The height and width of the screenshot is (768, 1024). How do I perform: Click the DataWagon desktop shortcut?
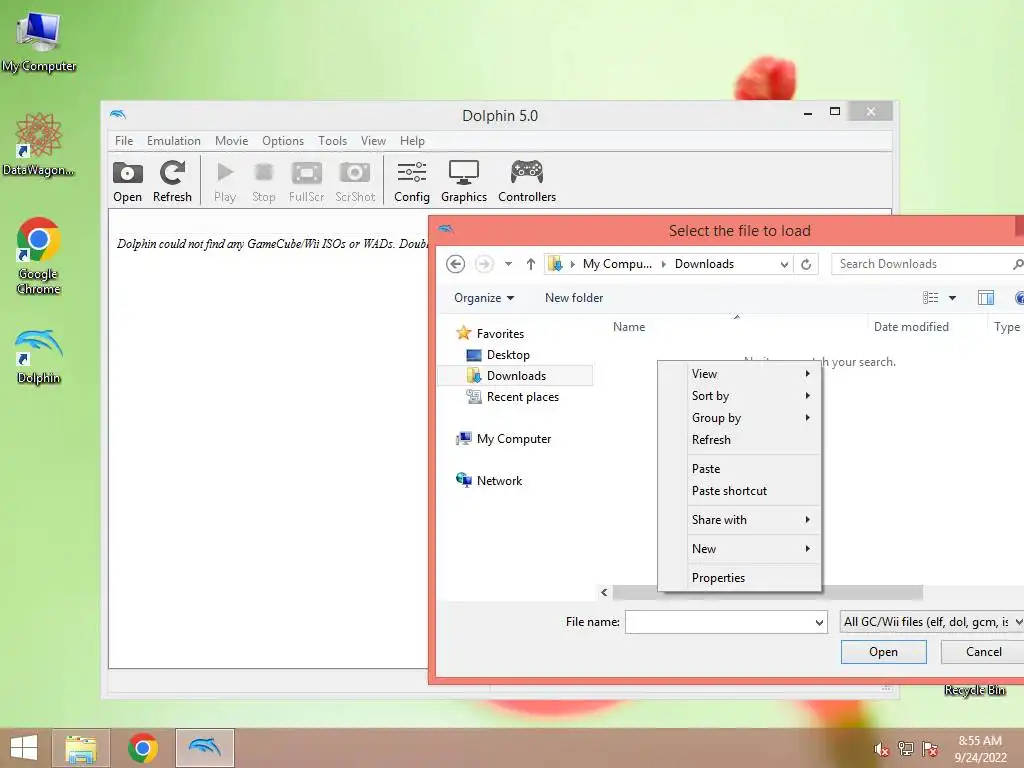(39, 144)
